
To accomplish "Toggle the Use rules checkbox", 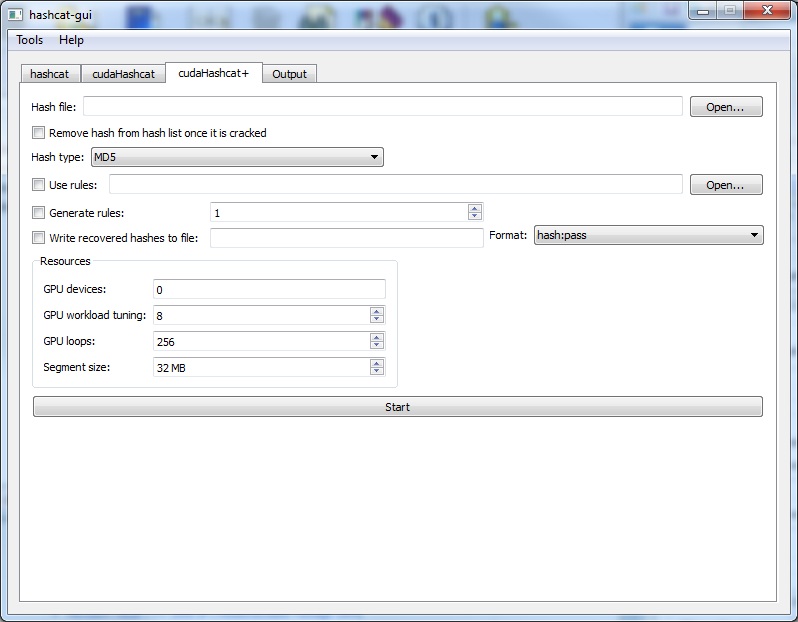I will (38, 184).
